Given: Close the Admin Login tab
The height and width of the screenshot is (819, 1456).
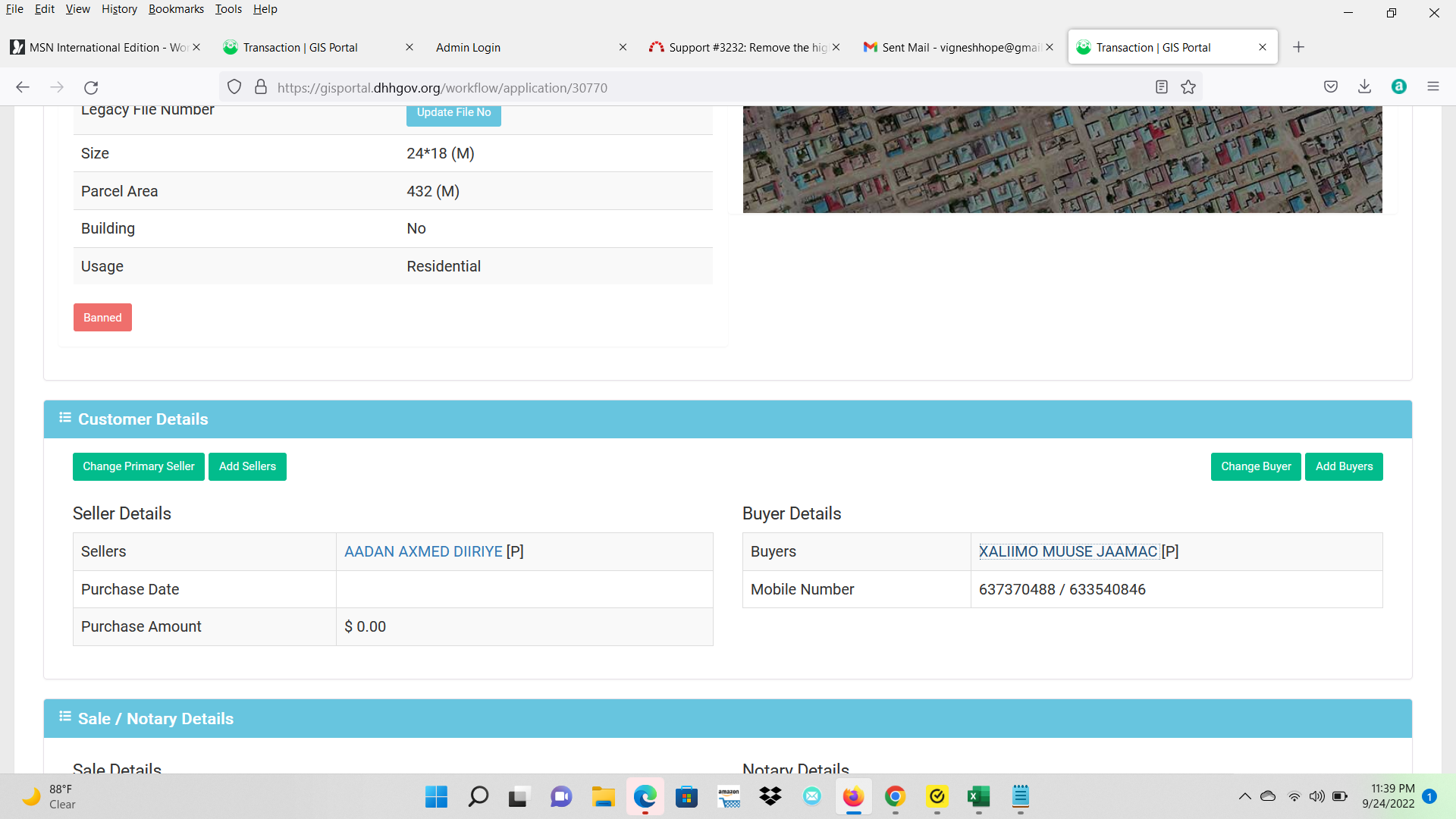Looking at the screenshot, I should [623, 47].
